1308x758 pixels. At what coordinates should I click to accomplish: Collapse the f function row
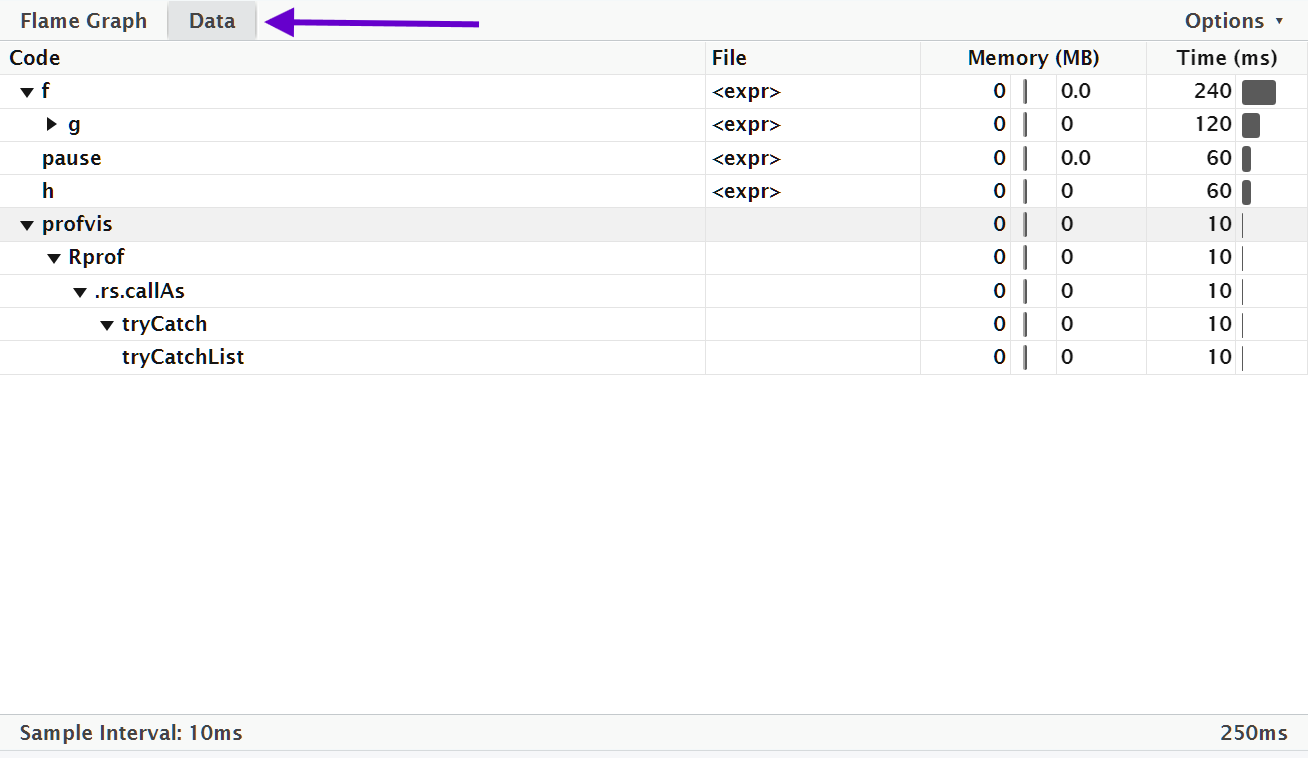[27, 92]
